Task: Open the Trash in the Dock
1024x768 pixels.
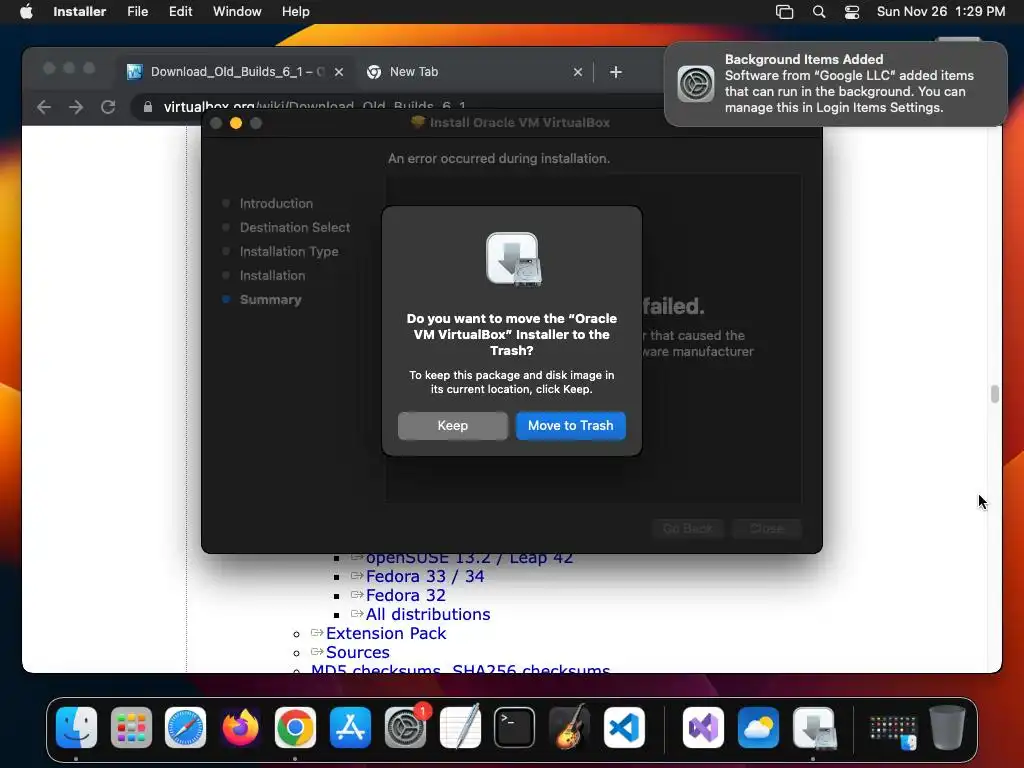Action: point(947,727)
